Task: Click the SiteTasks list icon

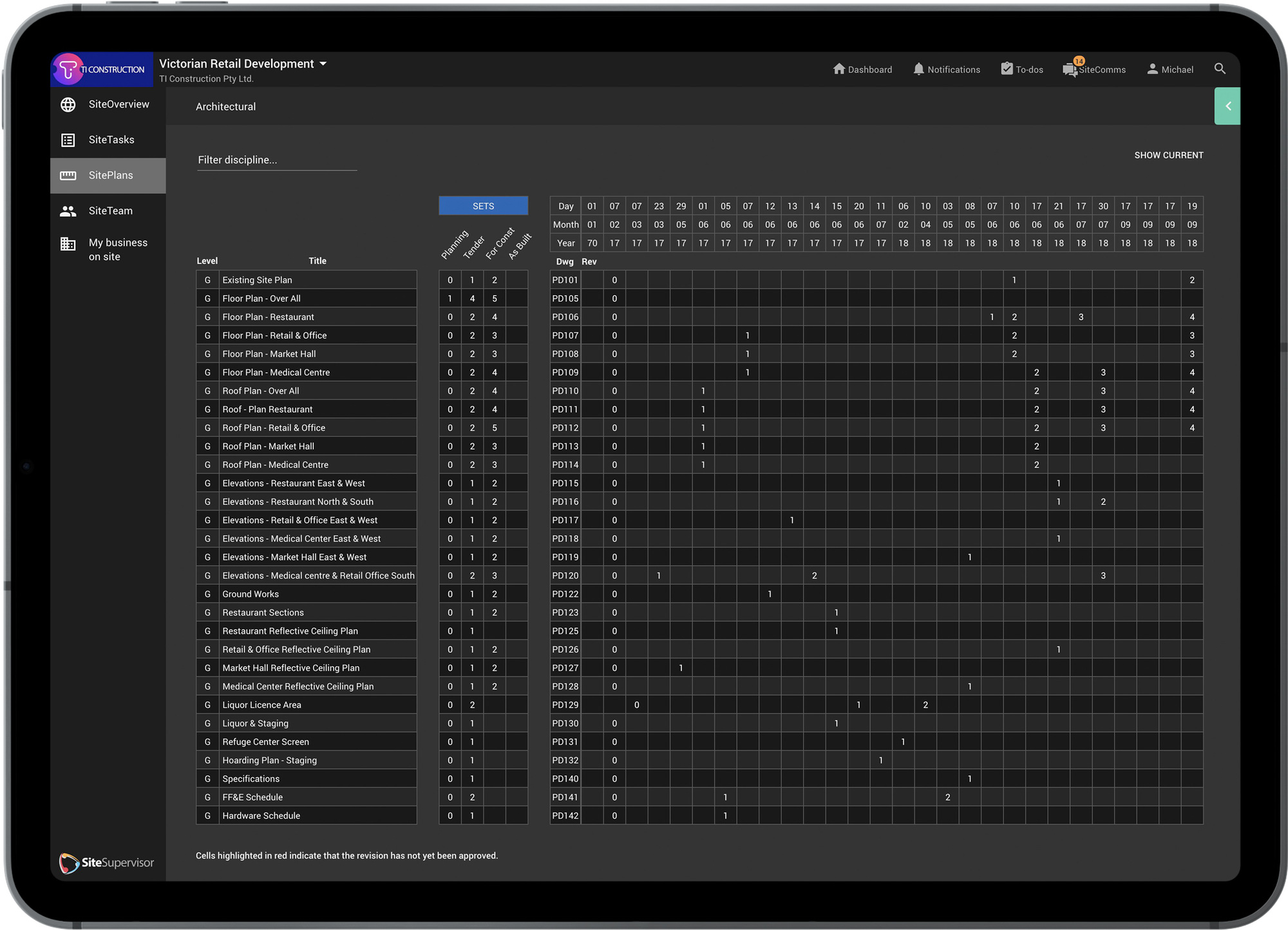Action: pyautogui.click(x=68, y=140)
